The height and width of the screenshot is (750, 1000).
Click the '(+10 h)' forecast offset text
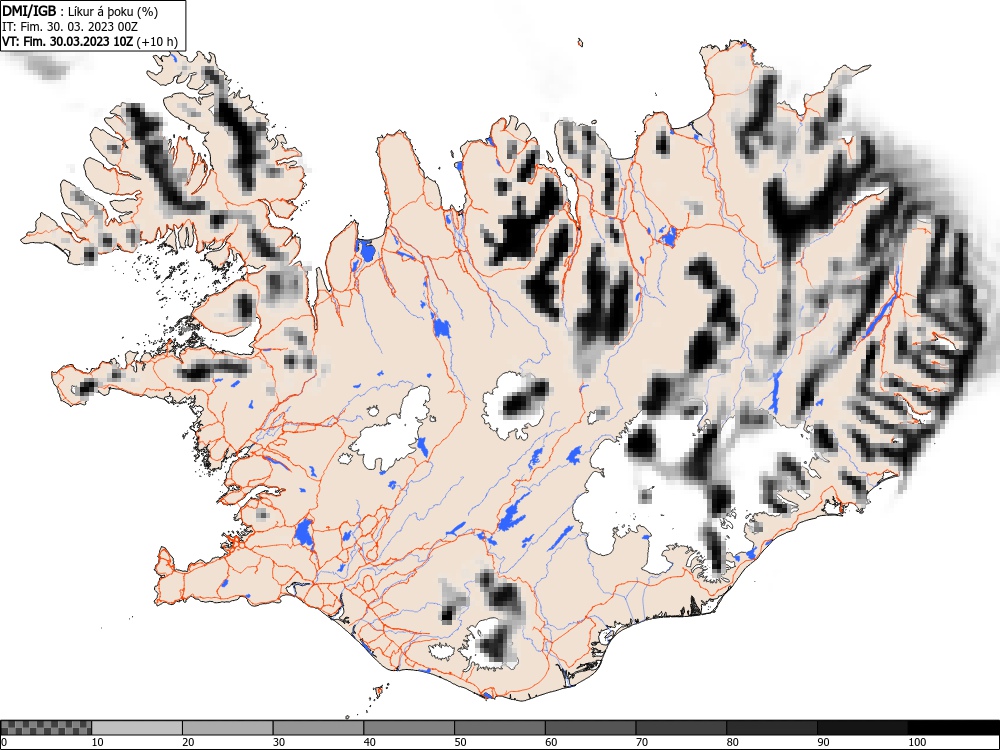click(157, 41)
